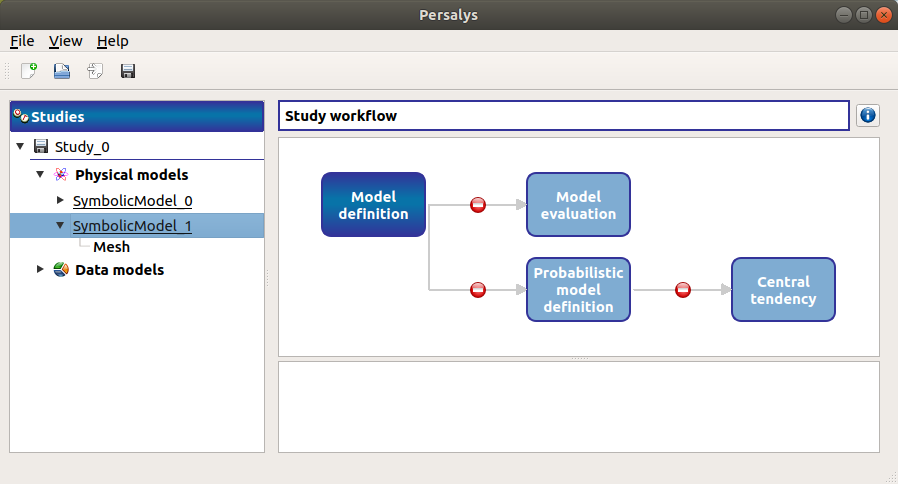Click the Import Python script icon
The image size is (898, 484).
tap(95, 71)
